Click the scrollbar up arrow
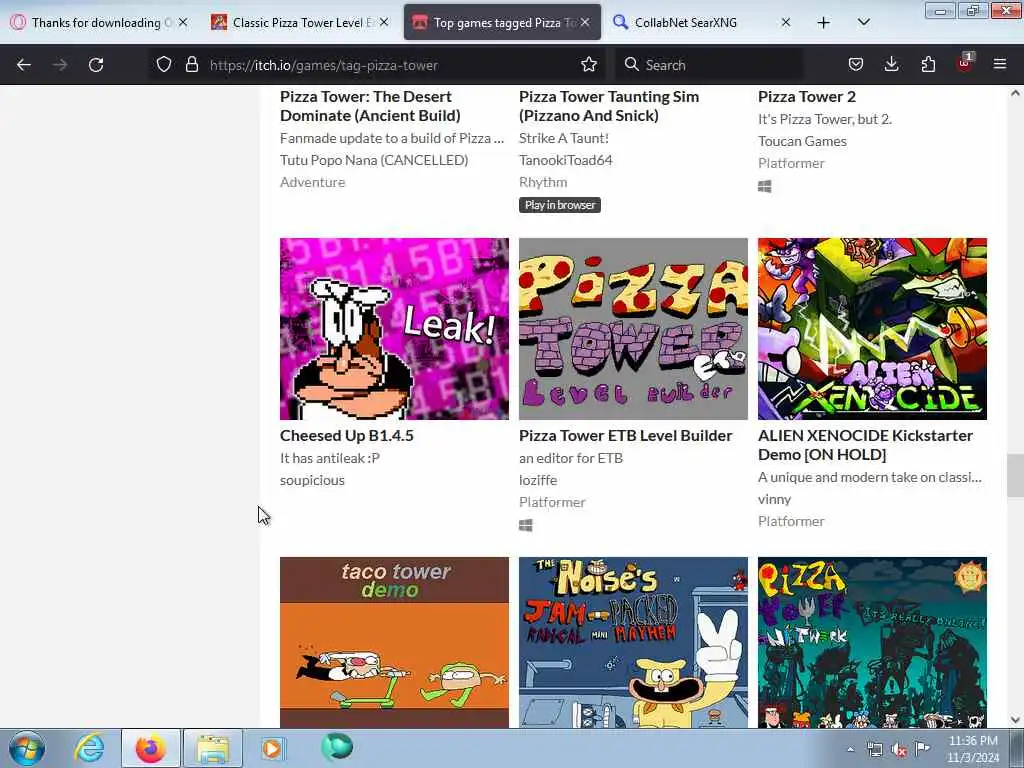 coord(1015,93)
